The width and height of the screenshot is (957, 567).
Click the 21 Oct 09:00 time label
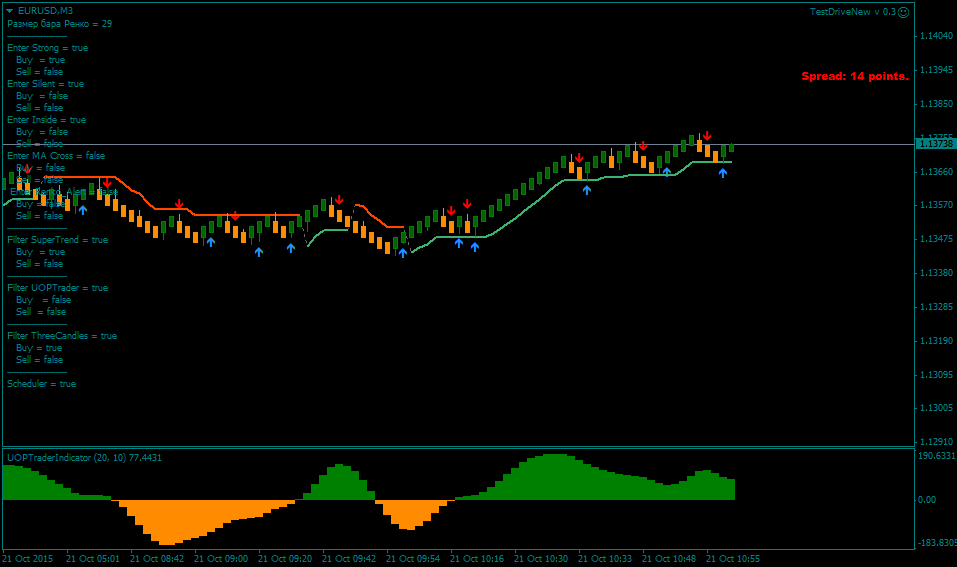[x=221, y=558]
